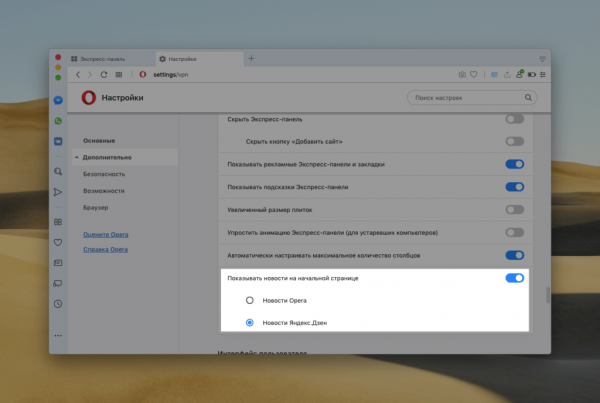
Task: Click the share icon in the toolbar
Action: click(507, 75)
